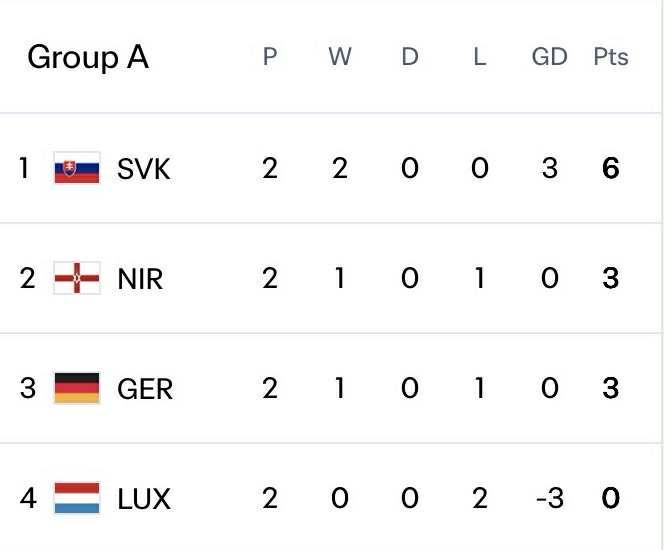Screen dimensions: 664x550
Task: Open the NIR team link
Action: [140, 279]
